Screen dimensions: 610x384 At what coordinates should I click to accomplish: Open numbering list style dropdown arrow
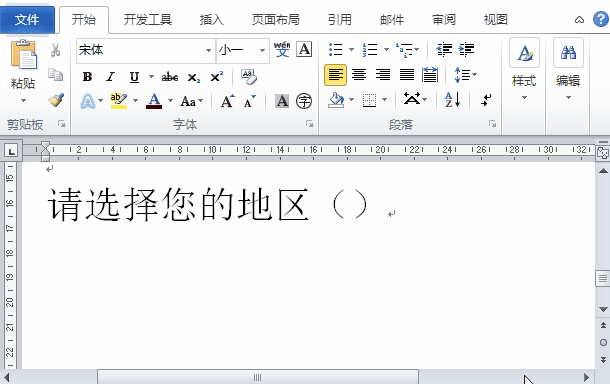point(386,49)
